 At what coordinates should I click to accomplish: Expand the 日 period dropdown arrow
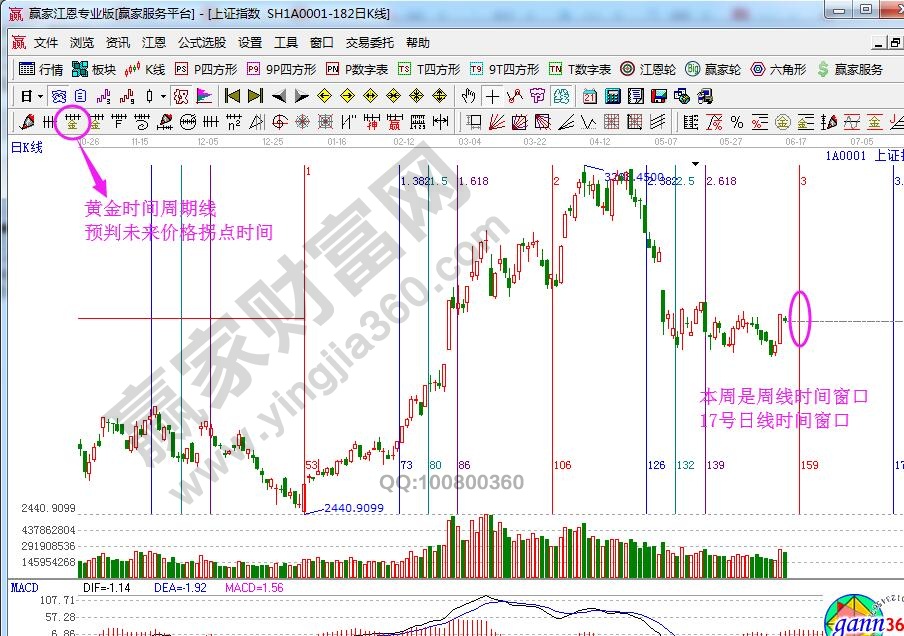pyautogui.click(x=41, y=97)
